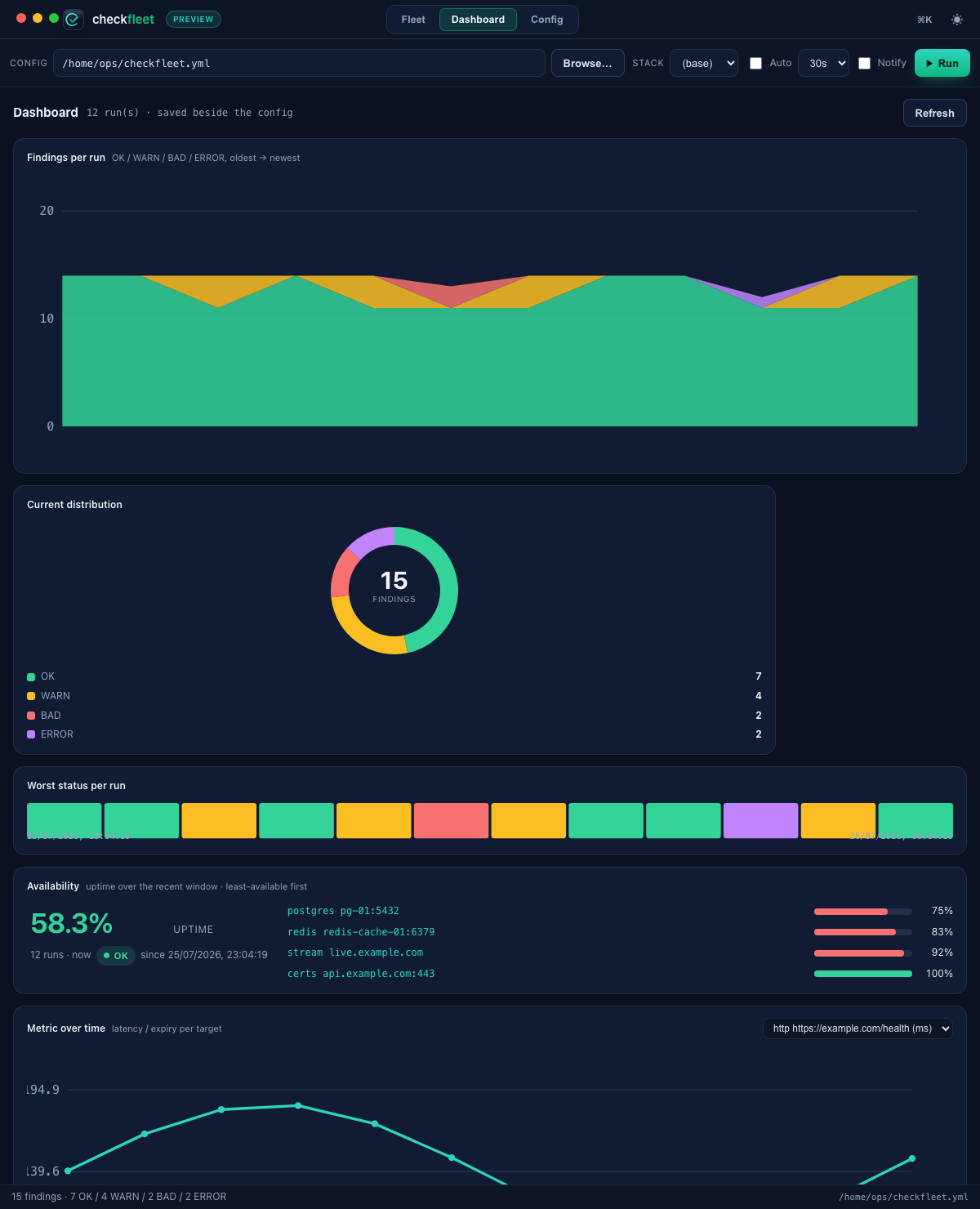Click the 75% postgres availability bar

[863, 911]
